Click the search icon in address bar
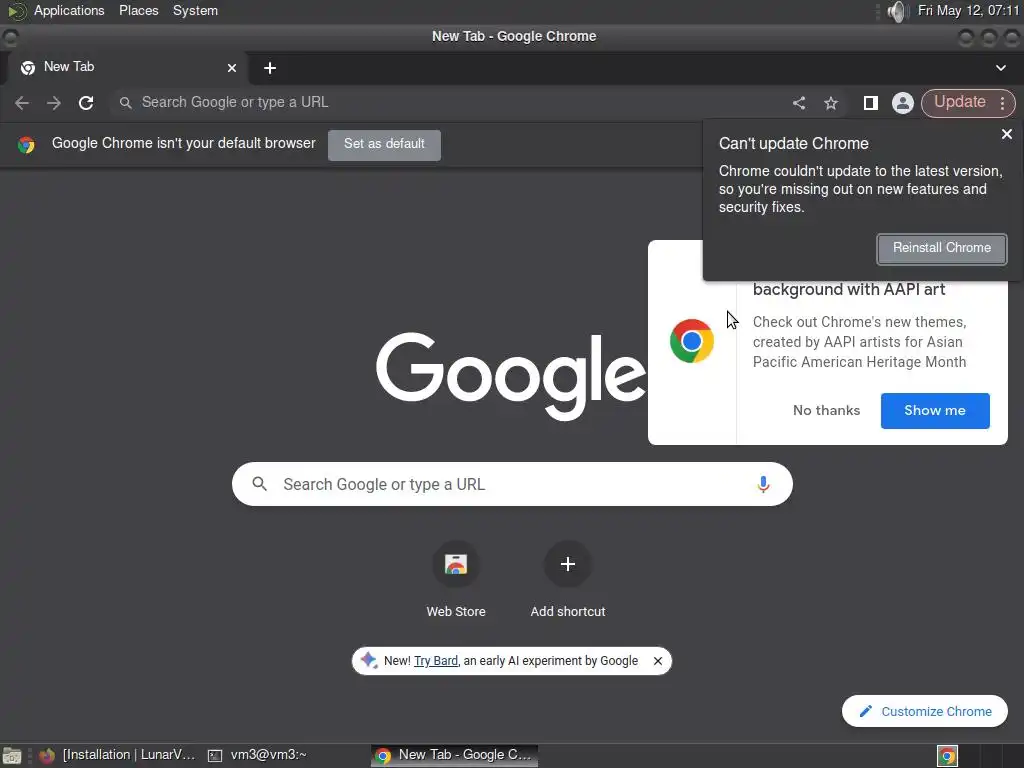The height and width of the screenshot is (768, 1024). click(125, 103)
